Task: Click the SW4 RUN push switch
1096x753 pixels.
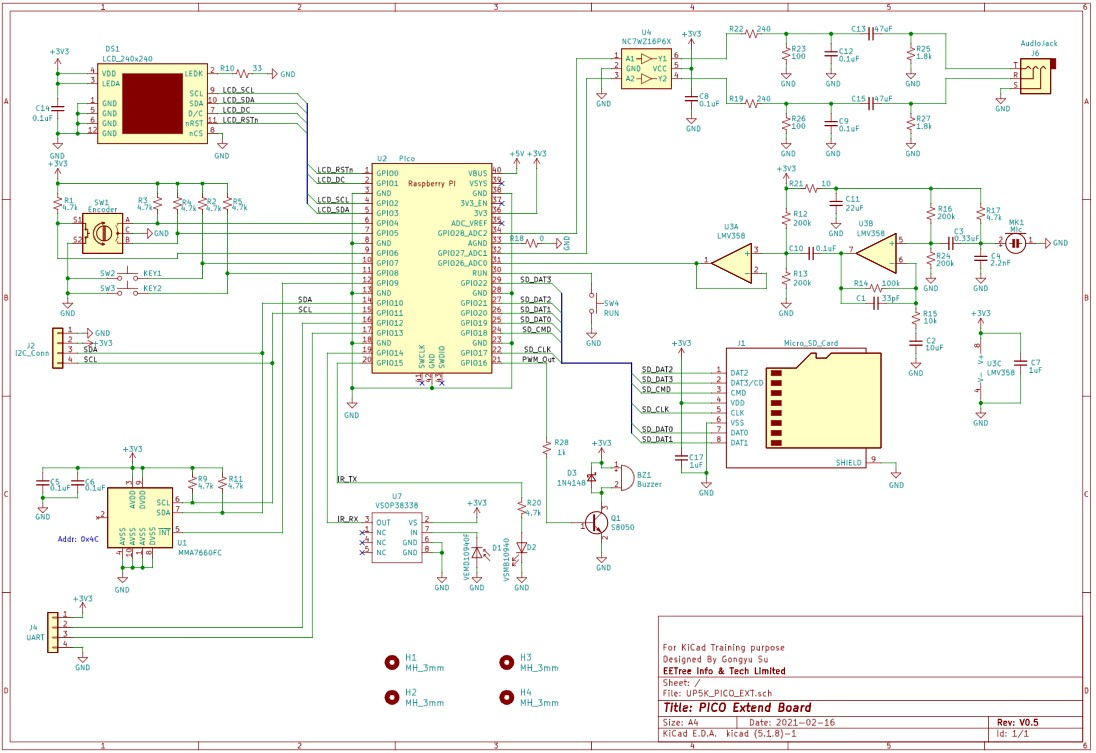Action: coord(593,303)
